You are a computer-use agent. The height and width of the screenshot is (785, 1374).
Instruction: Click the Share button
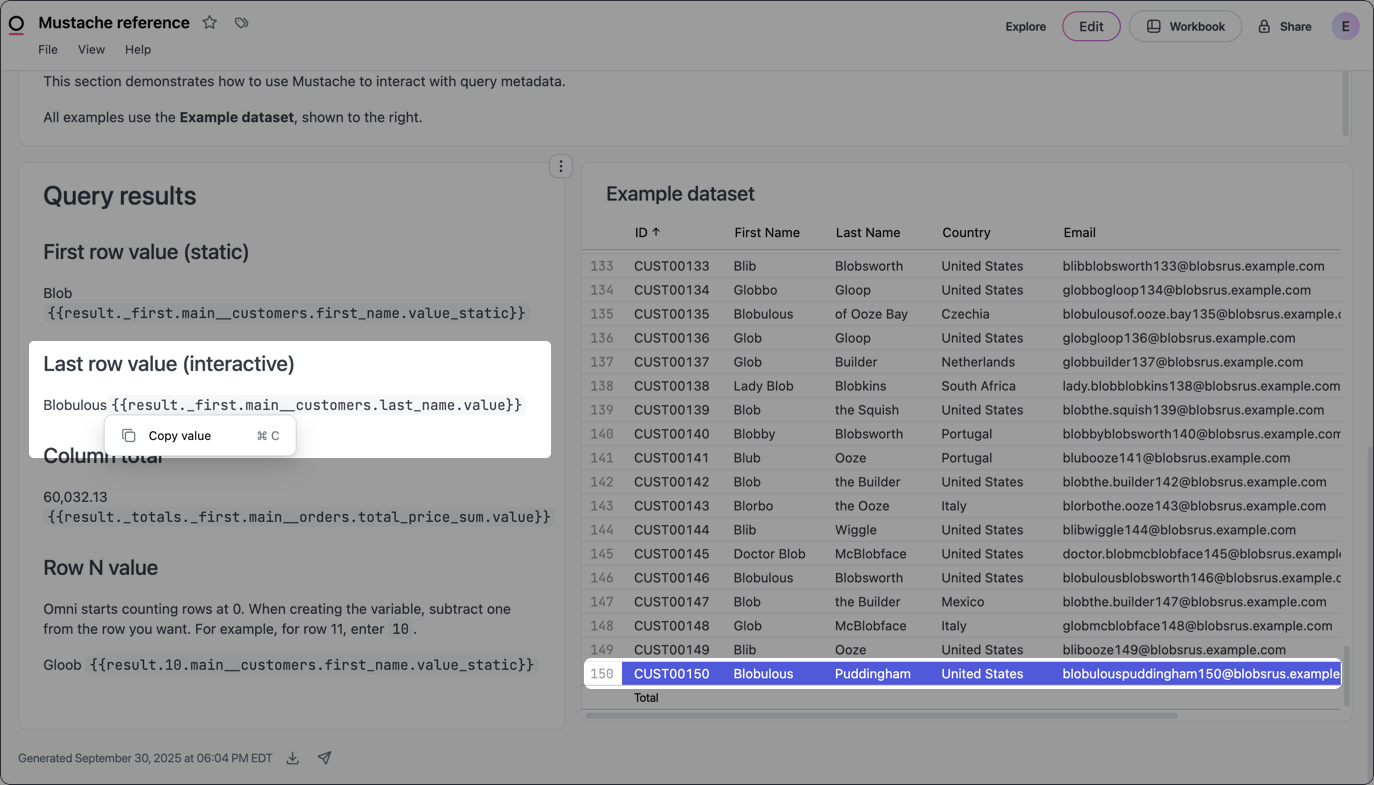click(x=1285, y=27)
